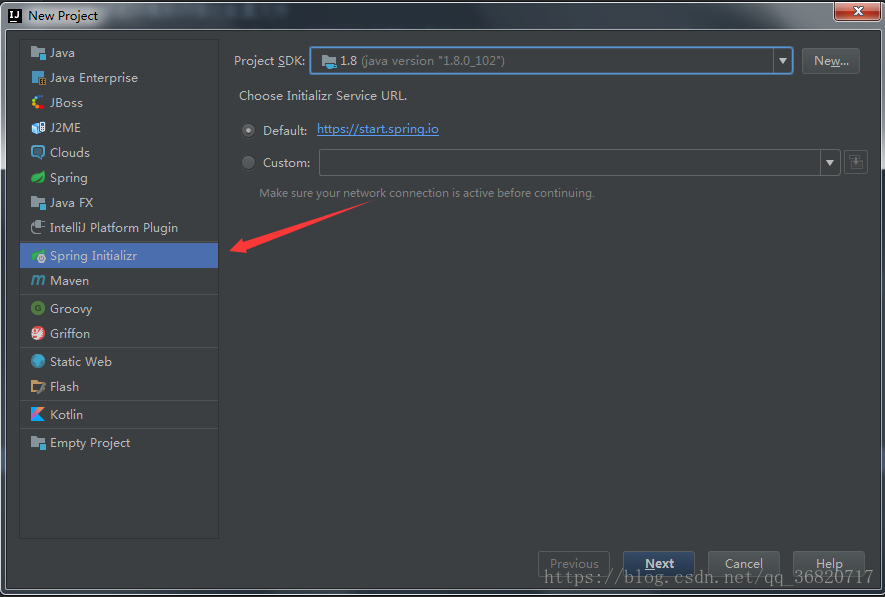Click the IntelliJ Platform Plugin icon
885x597 pixels.
click(38, 227)
